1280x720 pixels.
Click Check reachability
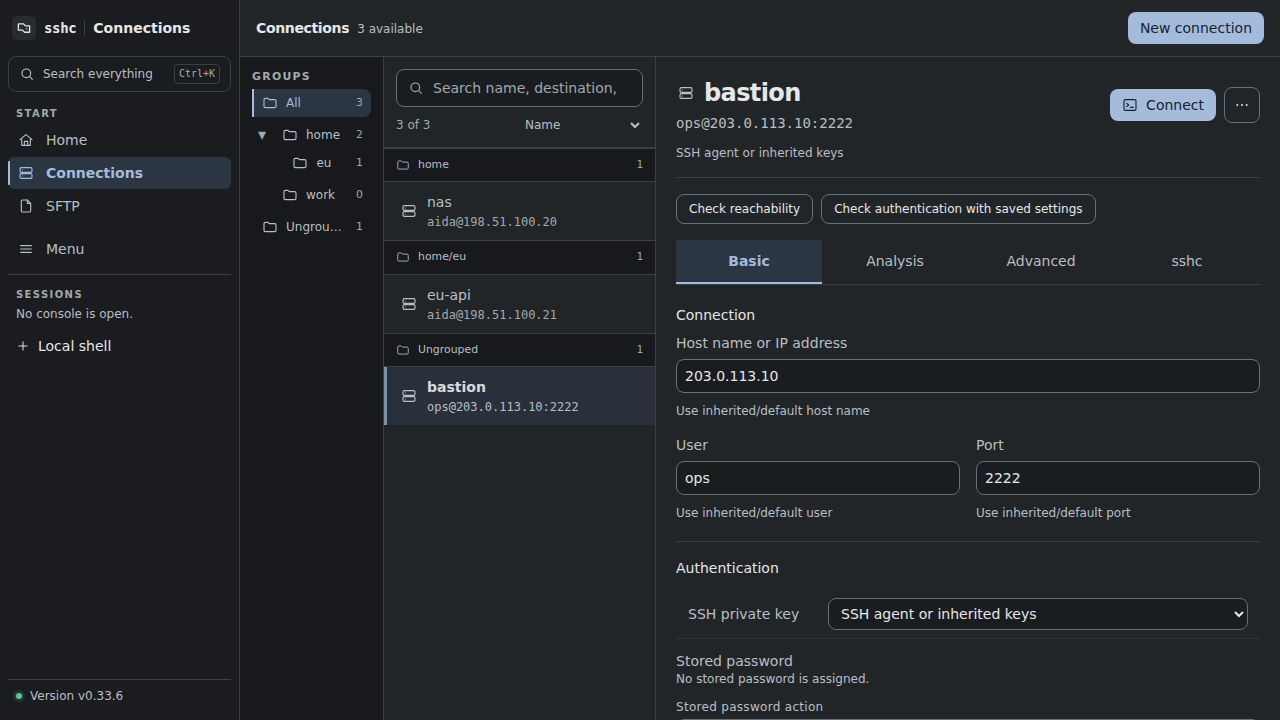[744, 209]
